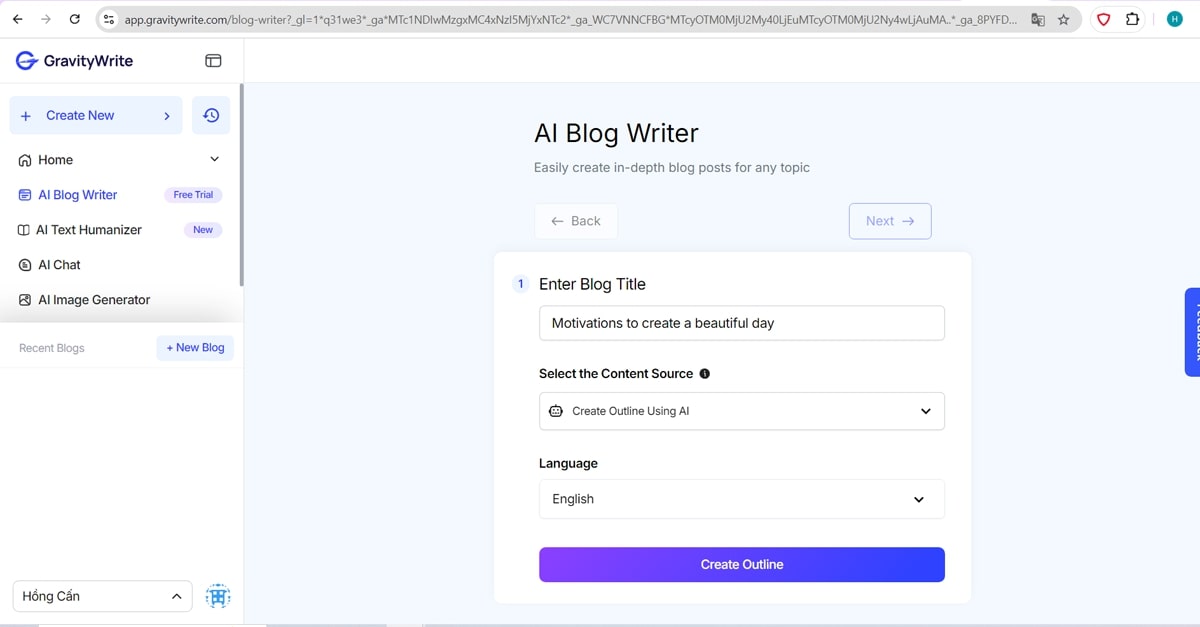This screenshot has height=627, width=1200.
Task: Click the info icon beside Content Source
Action: tap(705, 374)
